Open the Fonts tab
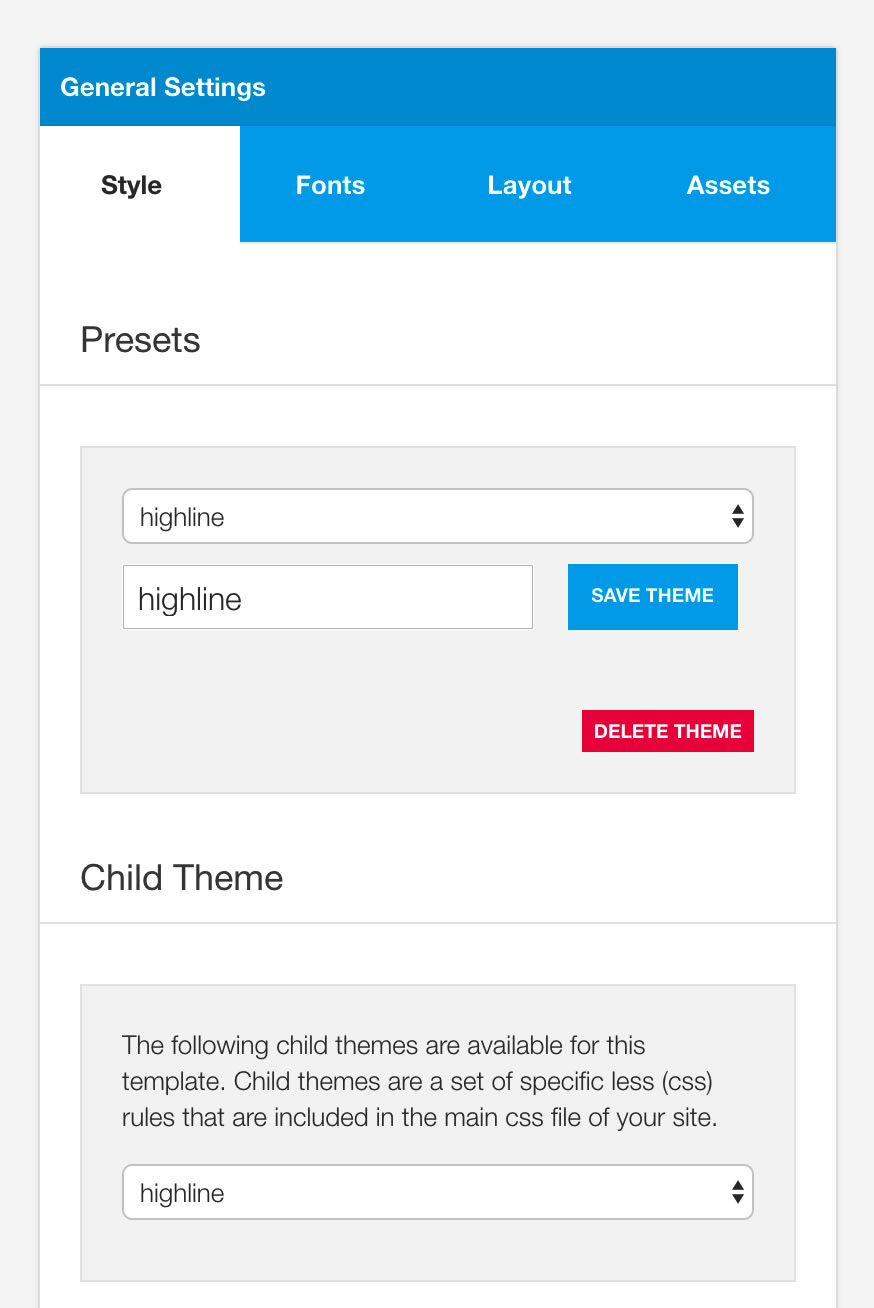The width and height of the screenshot is (874, 1308). point(330,185)
